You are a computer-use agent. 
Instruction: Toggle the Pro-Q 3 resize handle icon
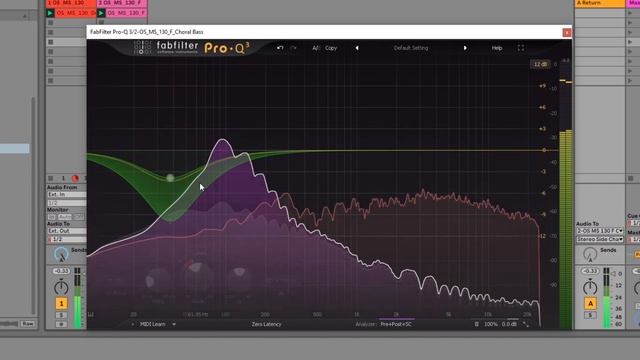click(x=526, y=324)
